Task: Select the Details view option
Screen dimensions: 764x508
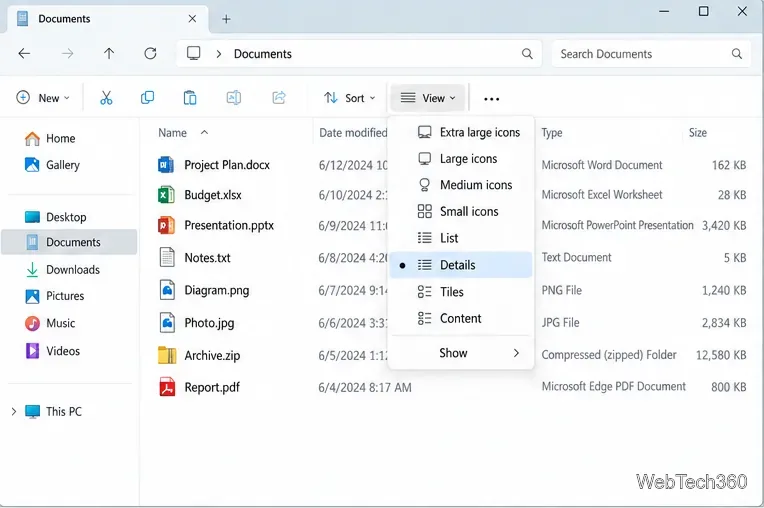Action: click(461, 264)
